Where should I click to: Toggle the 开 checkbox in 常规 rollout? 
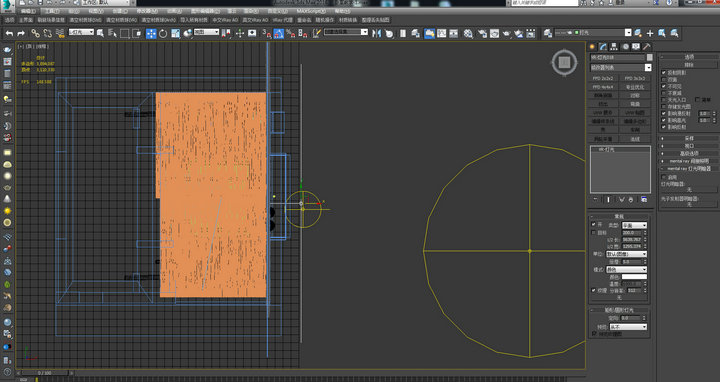594,225
